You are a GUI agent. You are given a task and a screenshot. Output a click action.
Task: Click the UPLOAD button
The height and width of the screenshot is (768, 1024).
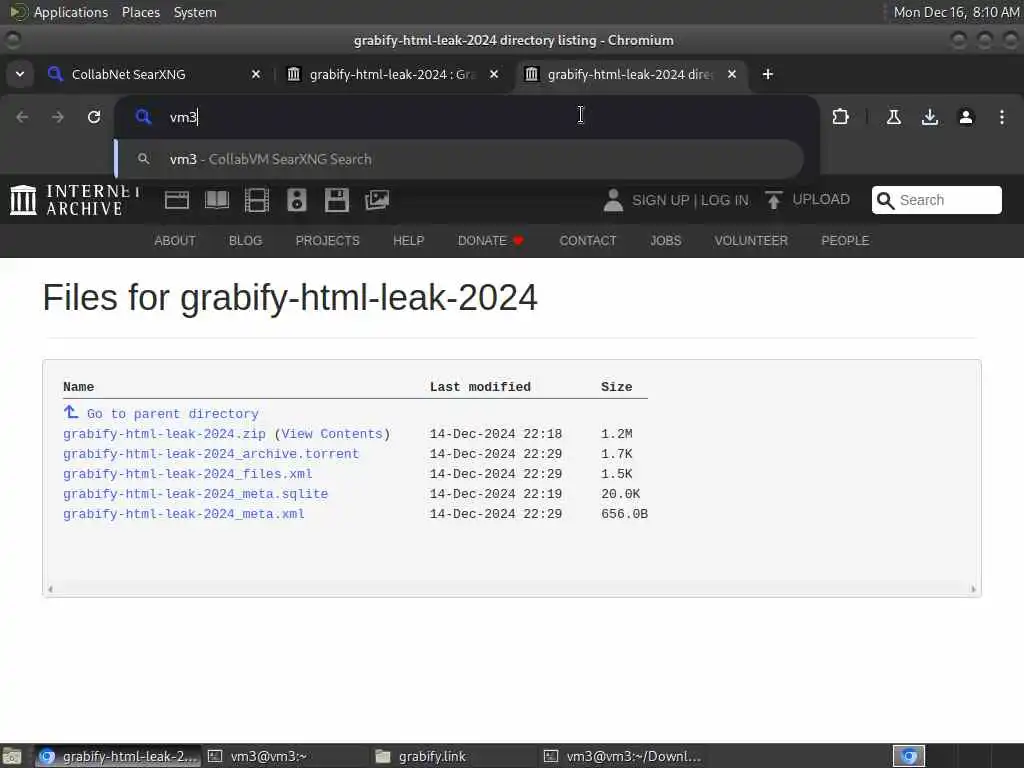coord(808,200)
